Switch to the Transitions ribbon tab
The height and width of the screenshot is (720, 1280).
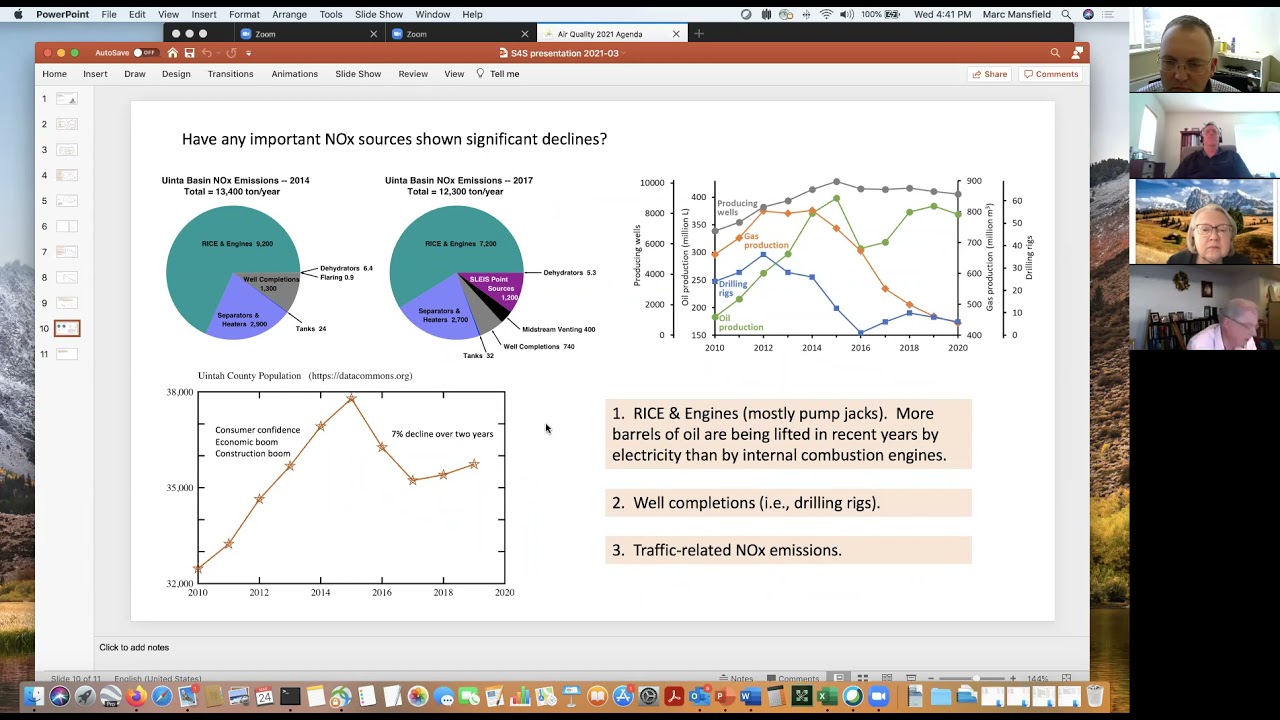(230, 74)
